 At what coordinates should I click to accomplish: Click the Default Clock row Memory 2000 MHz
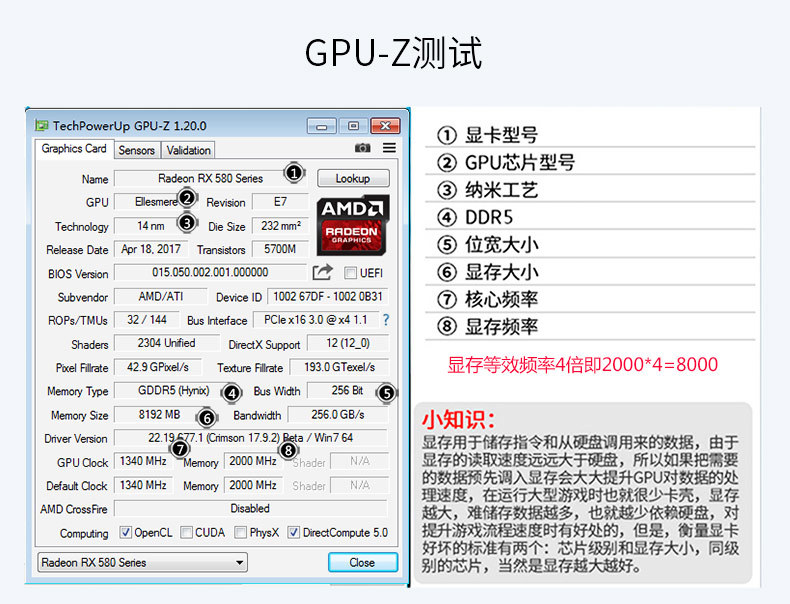pyautogui.click(x=253, y=485)
